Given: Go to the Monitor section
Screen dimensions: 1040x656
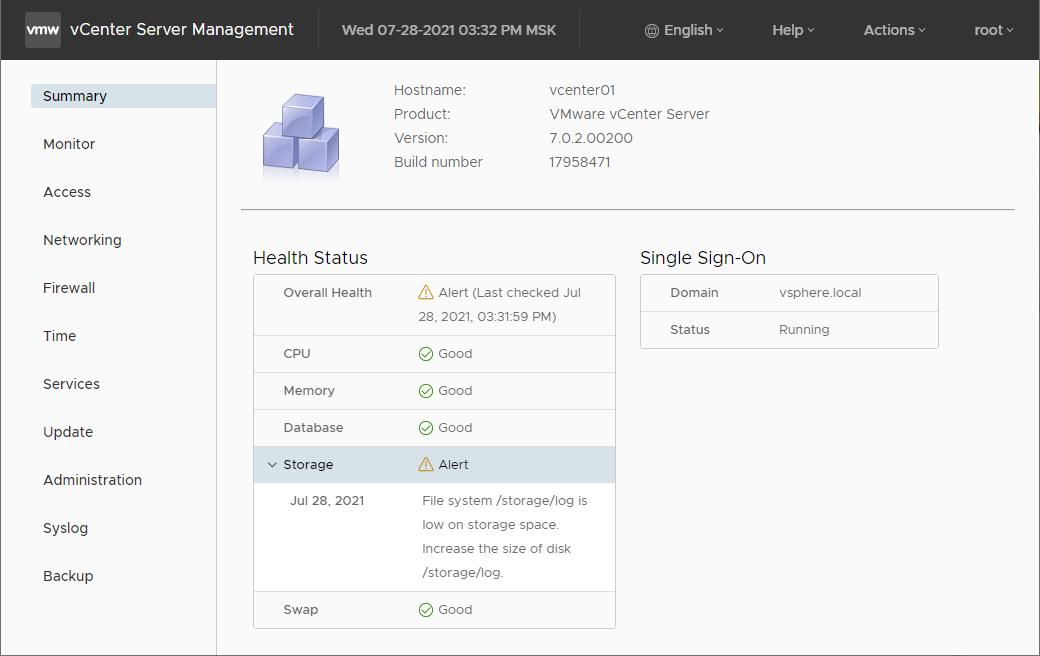Looking at the screenshot, I should [x=69, y=144].
